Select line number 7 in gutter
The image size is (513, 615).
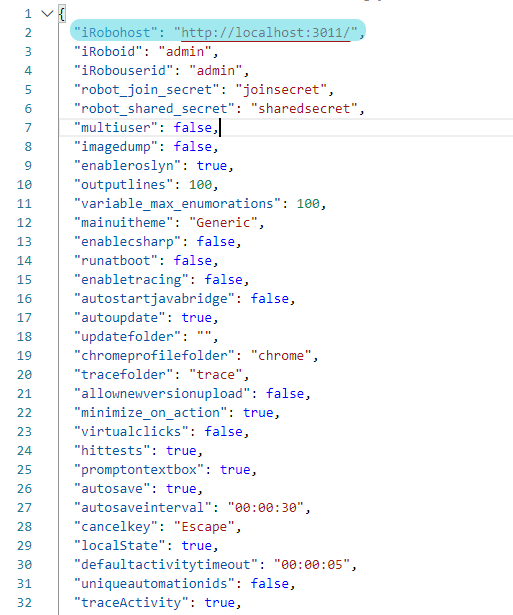pos(28,128)
